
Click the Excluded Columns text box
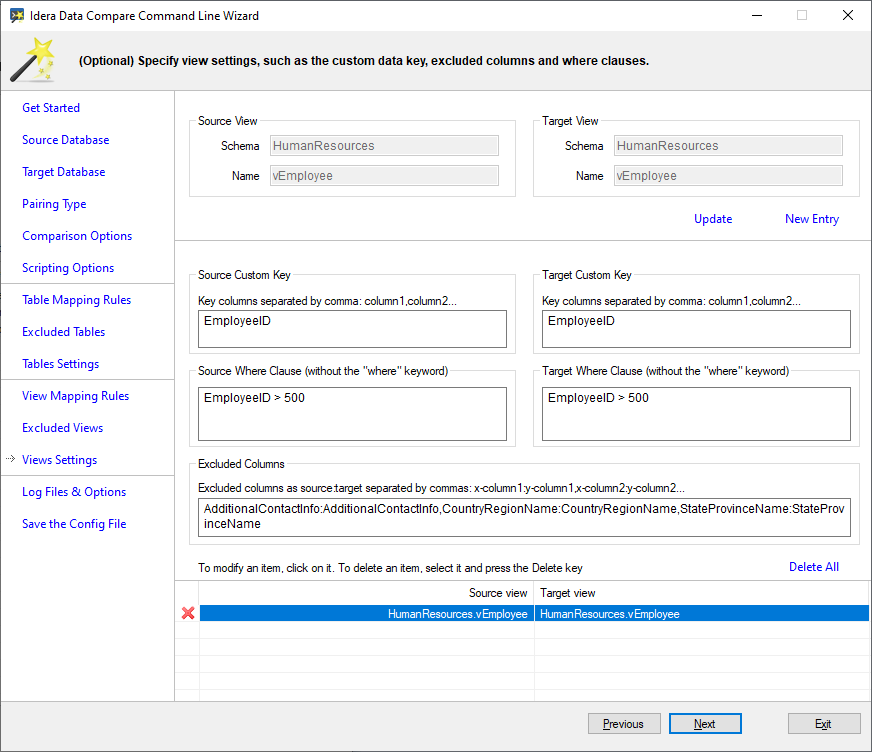pyautogui.click(x=524, y=517)
